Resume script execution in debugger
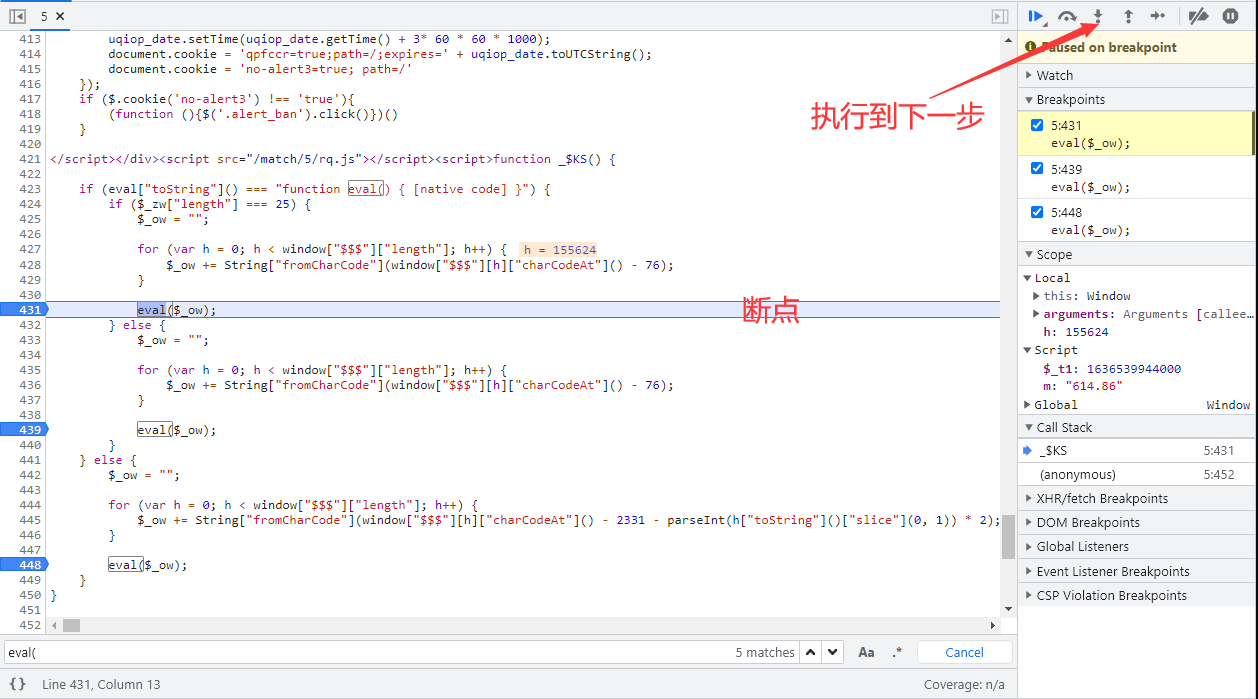 (x=1035, y=16)
